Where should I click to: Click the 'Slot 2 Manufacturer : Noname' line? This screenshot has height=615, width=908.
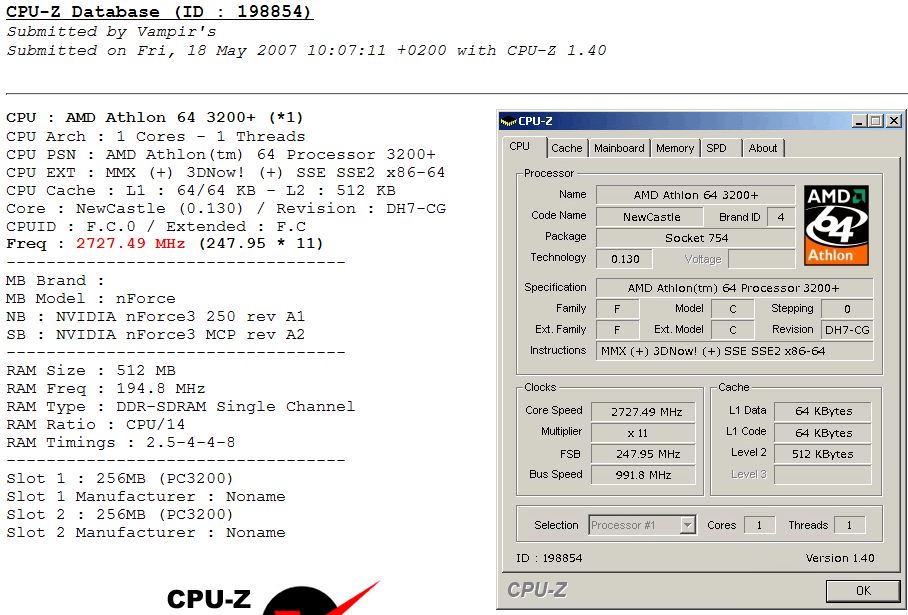[x=145, y=533]
